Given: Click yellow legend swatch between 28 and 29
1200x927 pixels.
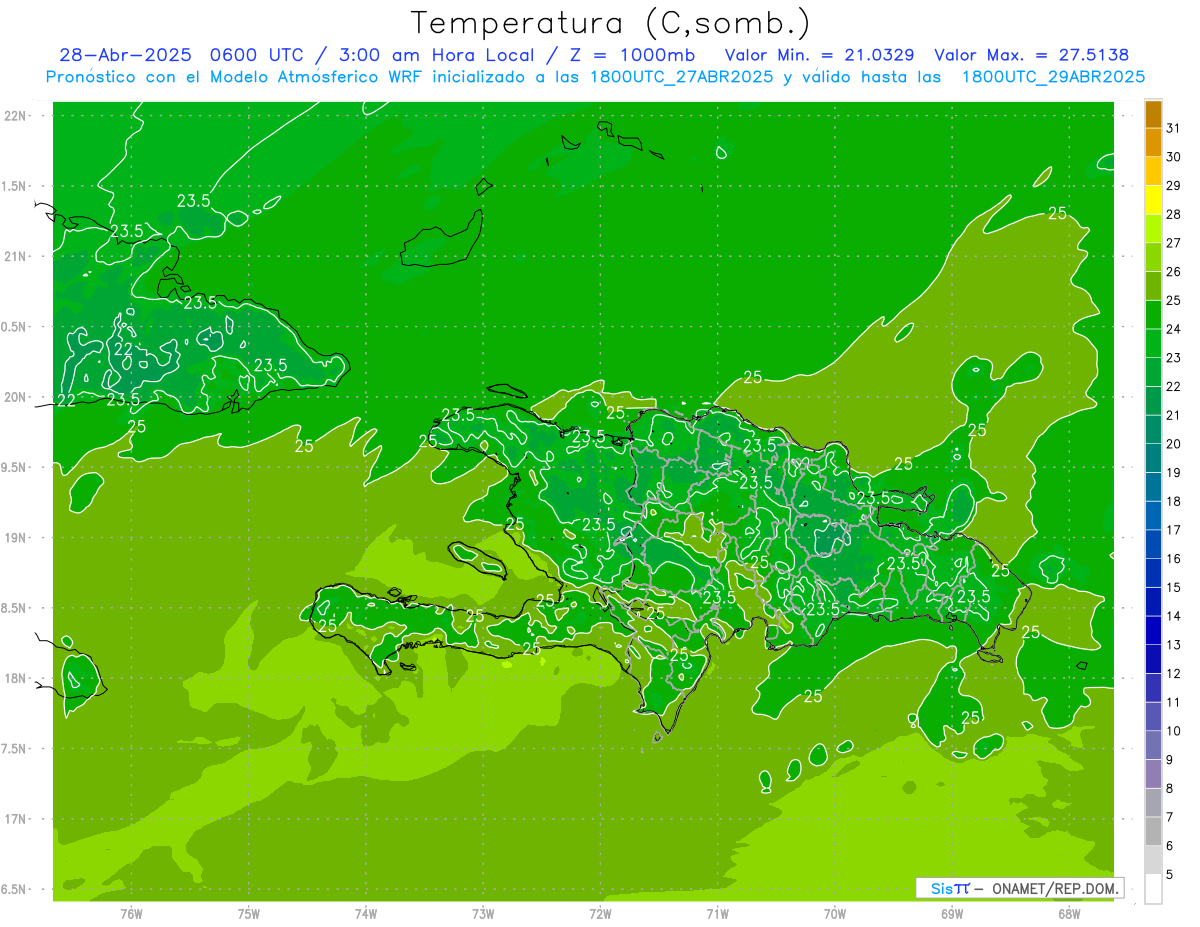Looking at the screenshot, I should click(x=1153, y=199).
